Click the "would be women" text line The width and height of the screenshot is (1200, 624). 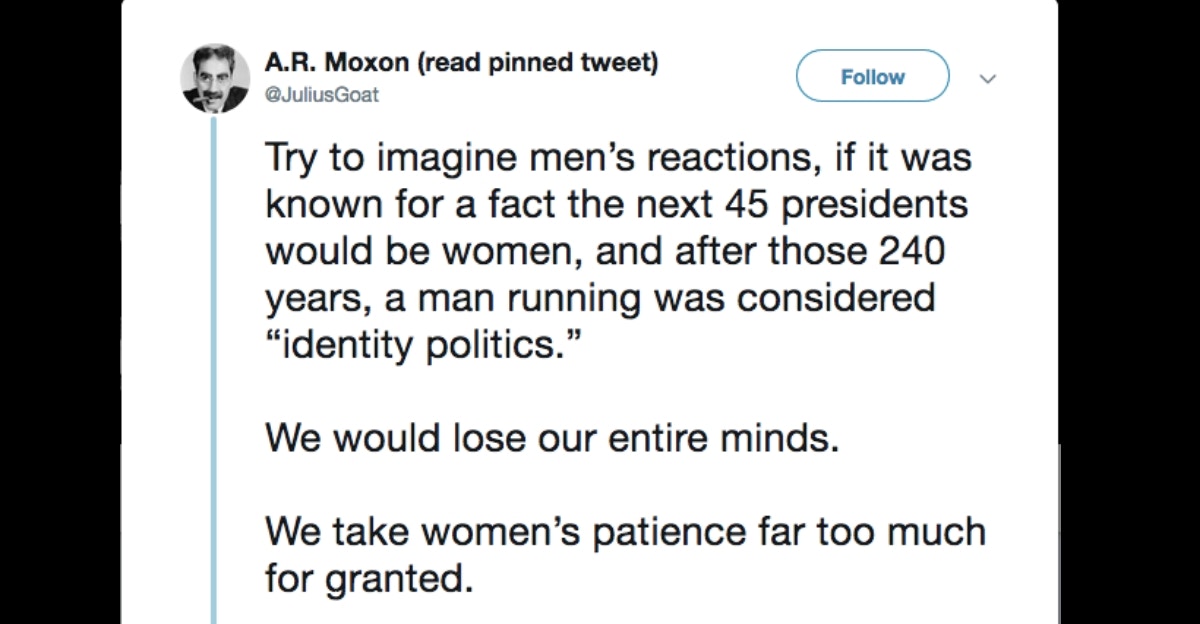[604, 250]
